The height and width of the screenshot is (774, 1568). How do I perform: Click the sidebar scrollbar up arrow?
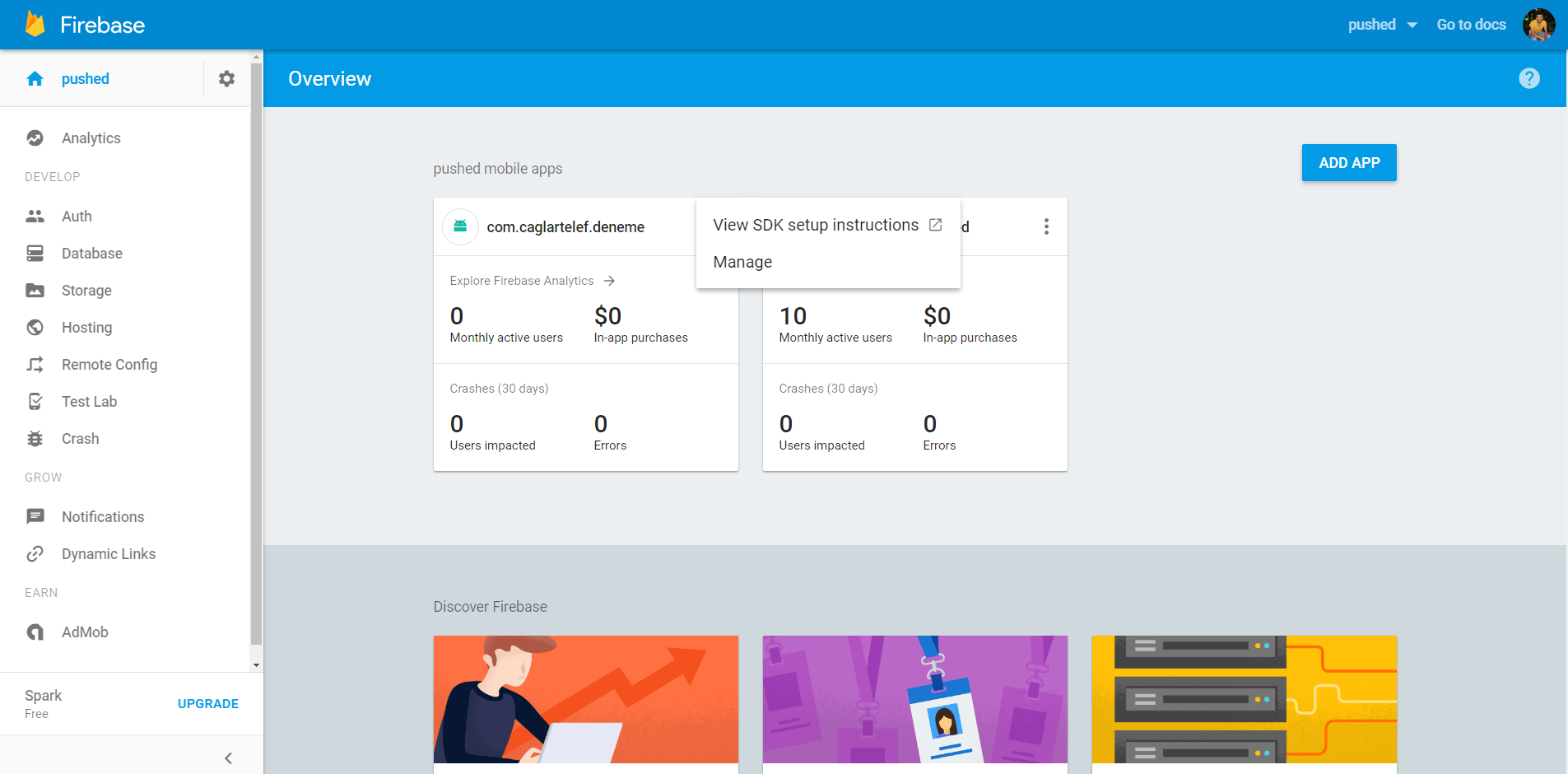(x=257, y=57)
